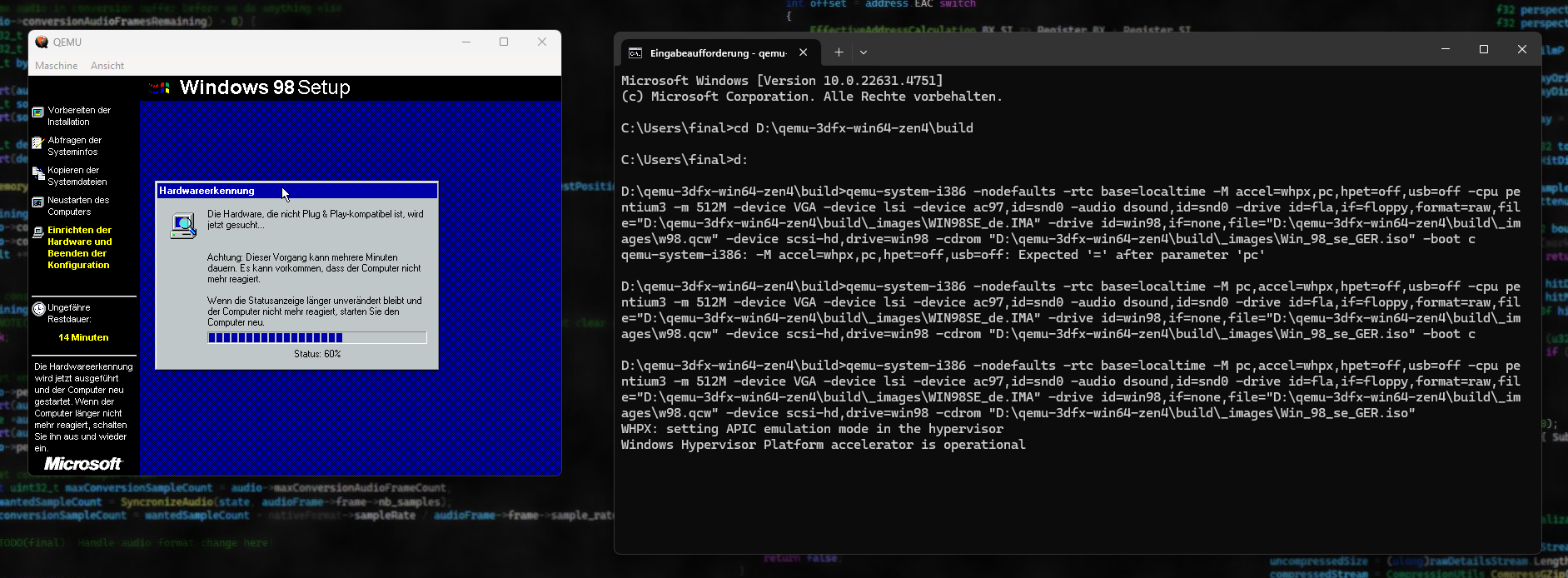Click 'Vorbereiten der Installation' step label
The height and width of the screenshot is (578, 1568).
click(x=79, y=116)
